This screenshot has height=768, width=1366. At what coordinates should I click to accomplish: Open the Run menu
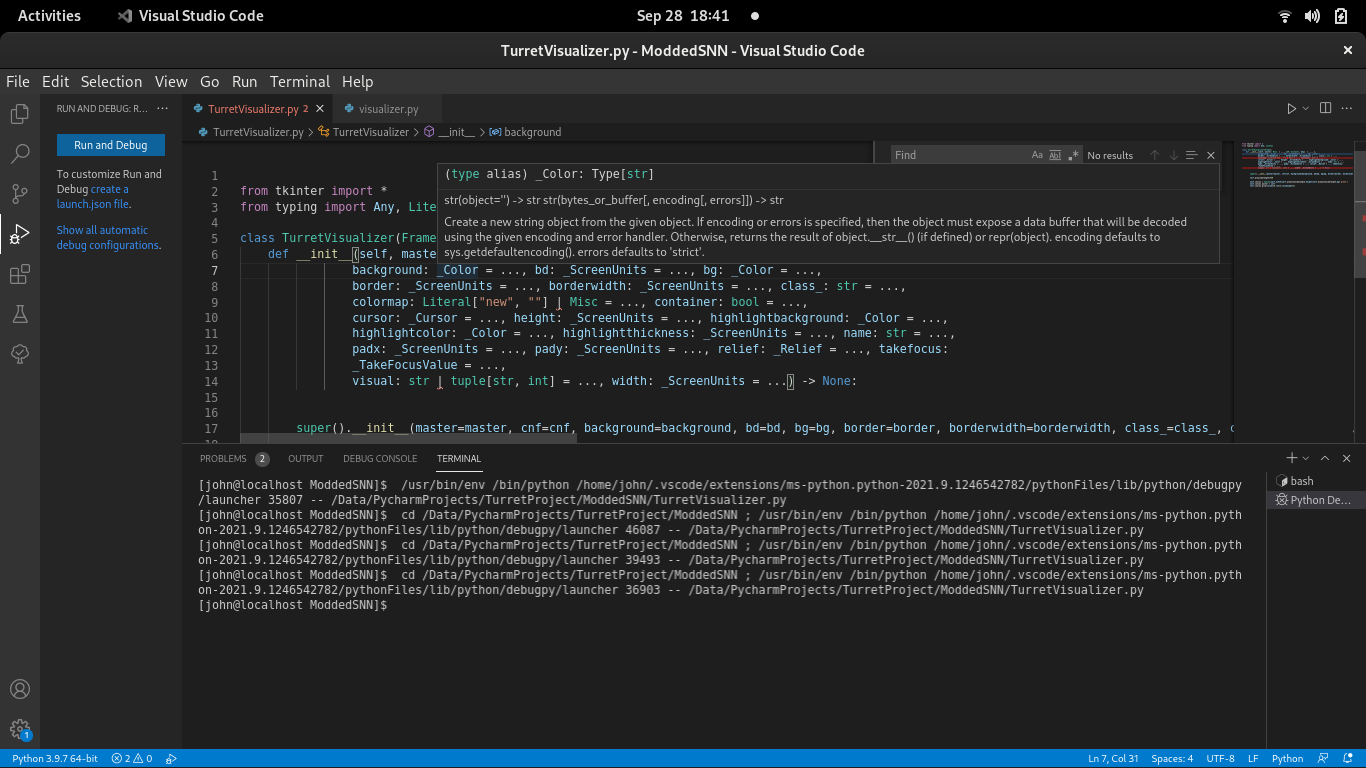click(244, 81)
